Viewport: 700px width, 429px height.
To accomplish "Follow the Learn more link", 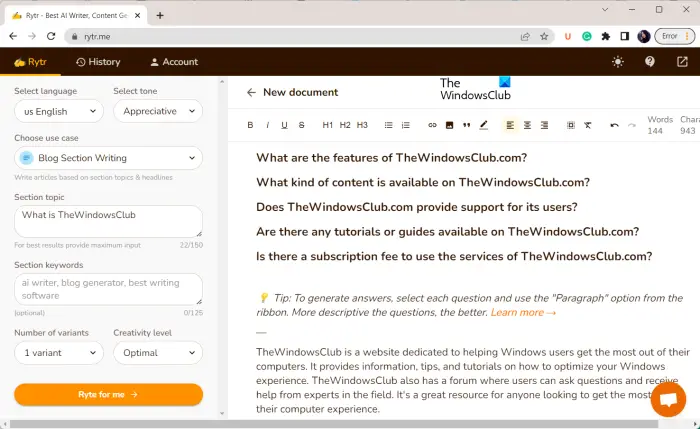I will (x=523, y=312).
